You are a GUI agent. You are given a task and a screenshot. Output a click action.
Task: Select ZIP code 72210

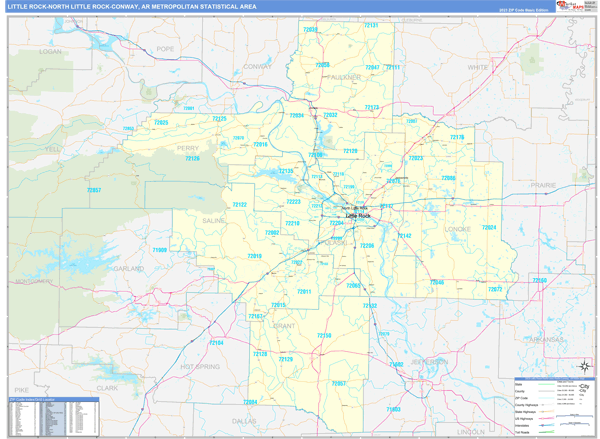pos(292,223)
